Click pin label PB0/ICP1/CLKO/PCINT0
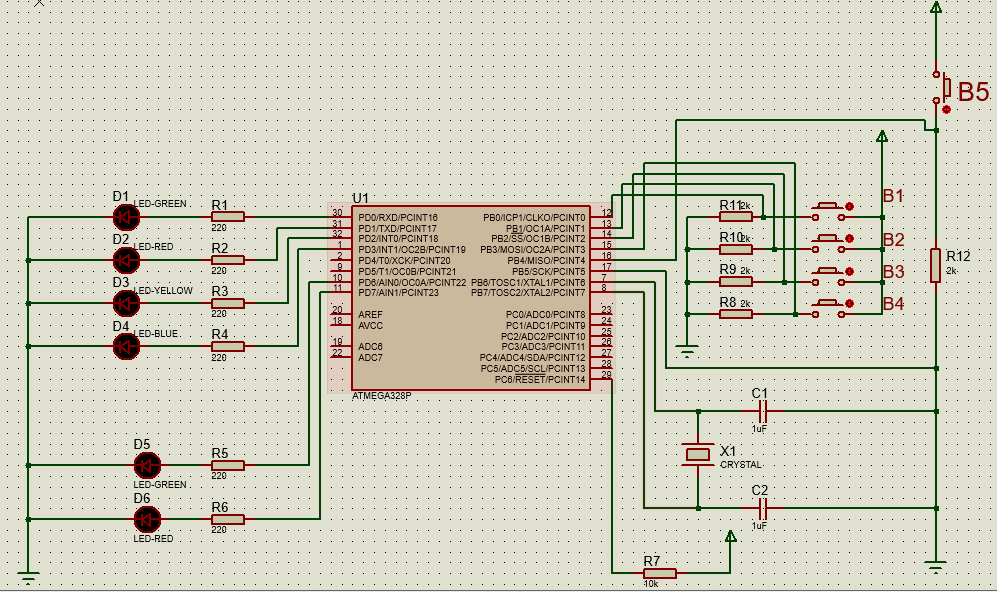The width and height of the screenshot is (997, 592). [534, 217]
